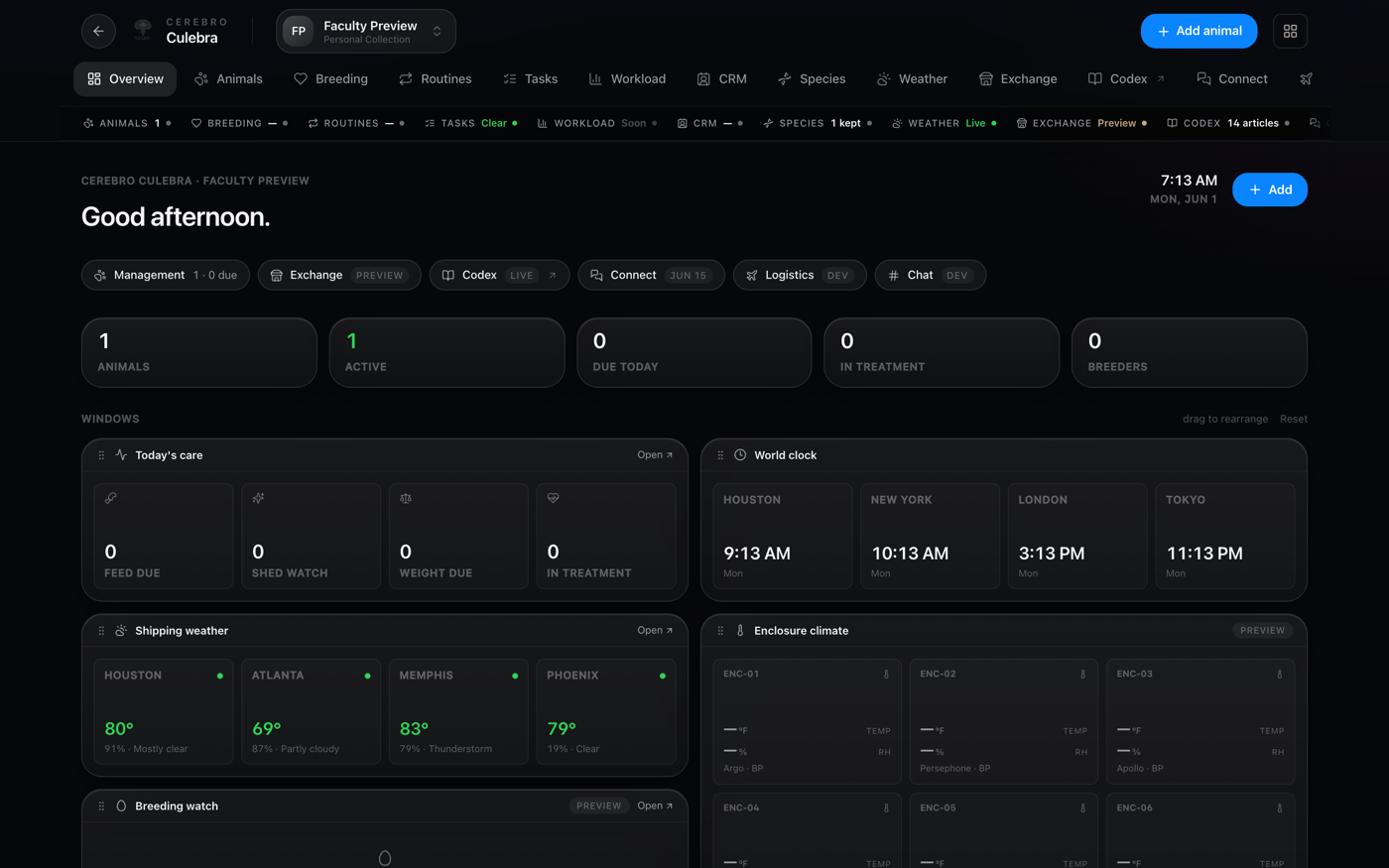Click the Weight Due scale icon
Viewport: 1389px width, 868px height.
coord(406,498)
